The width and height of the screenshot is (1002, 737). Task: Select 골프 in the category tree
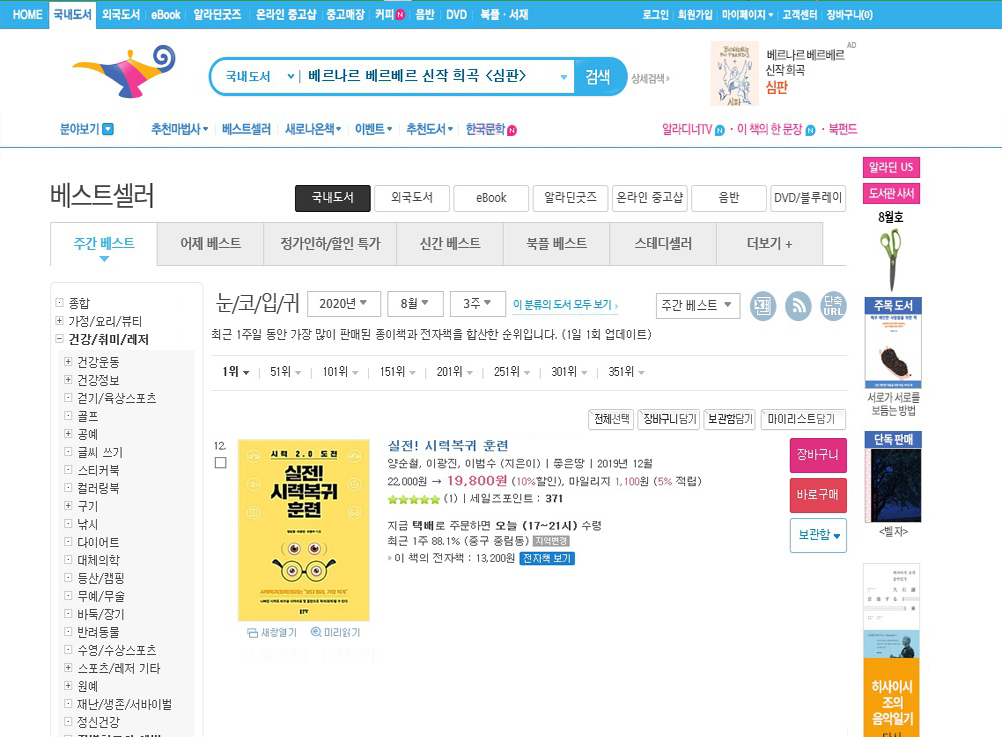point(88,416)
